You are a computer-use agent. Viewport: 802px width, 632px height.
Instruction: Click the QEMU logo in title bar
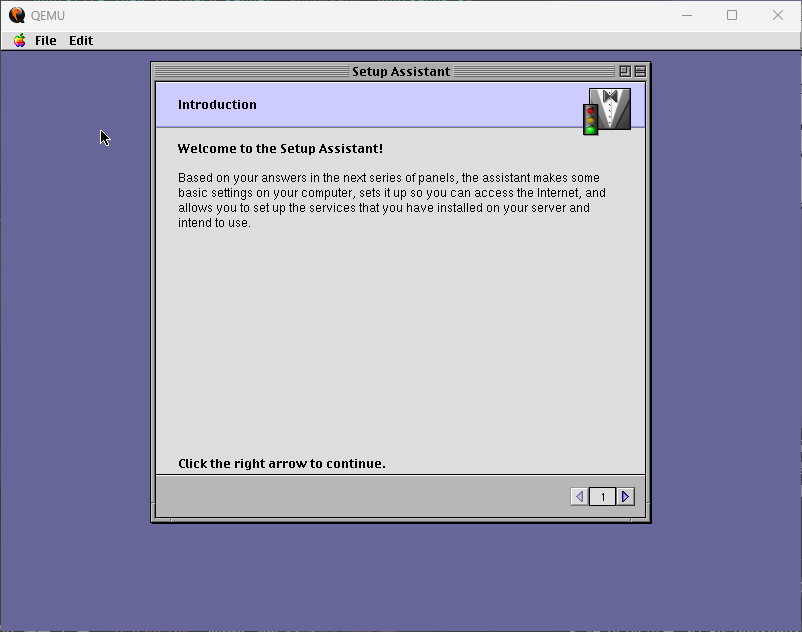17,15
